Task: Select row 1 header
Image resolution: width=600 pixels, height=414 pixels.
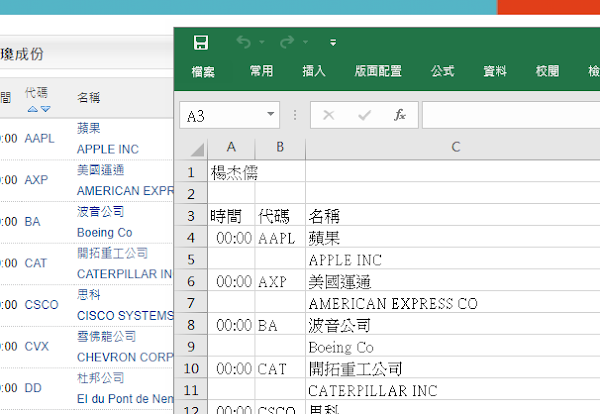Action: click(x=191, y=172)
